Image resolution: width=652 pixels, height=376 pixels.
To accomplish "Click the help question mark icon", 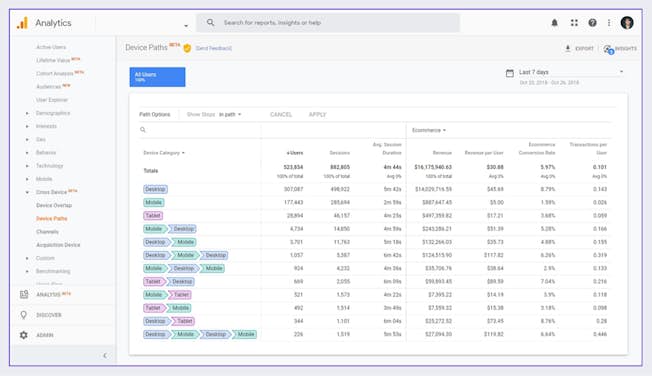I will point(593,23).
